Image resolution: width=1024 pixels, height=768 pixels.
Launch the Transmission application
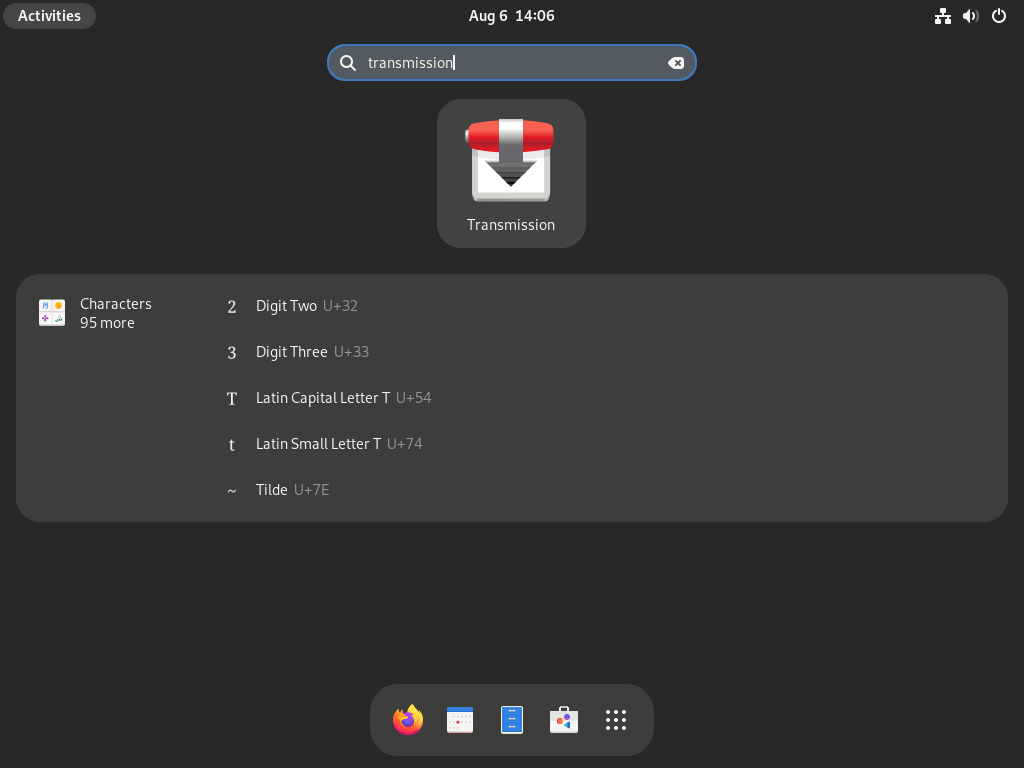point(511,160)
